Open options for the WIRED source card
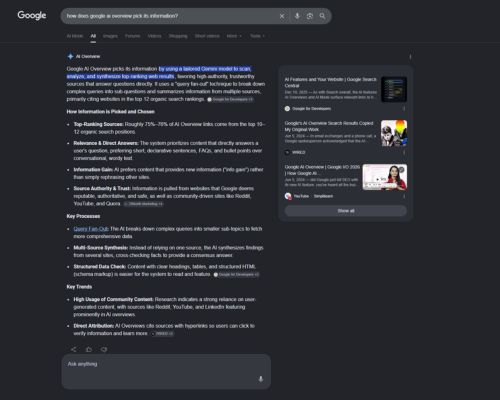The image size is (500, 400). pyautogui.click(x=404, y=152)
